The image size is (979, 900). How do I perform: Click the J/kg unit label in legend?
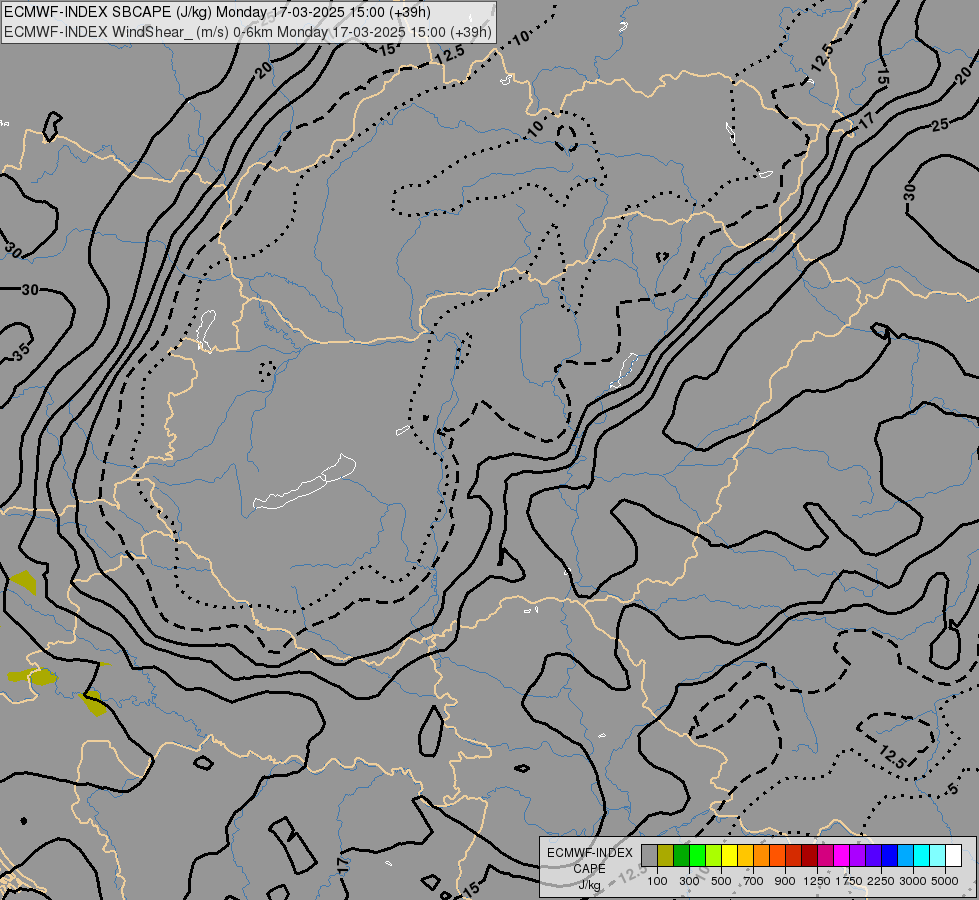pos(589,885)
